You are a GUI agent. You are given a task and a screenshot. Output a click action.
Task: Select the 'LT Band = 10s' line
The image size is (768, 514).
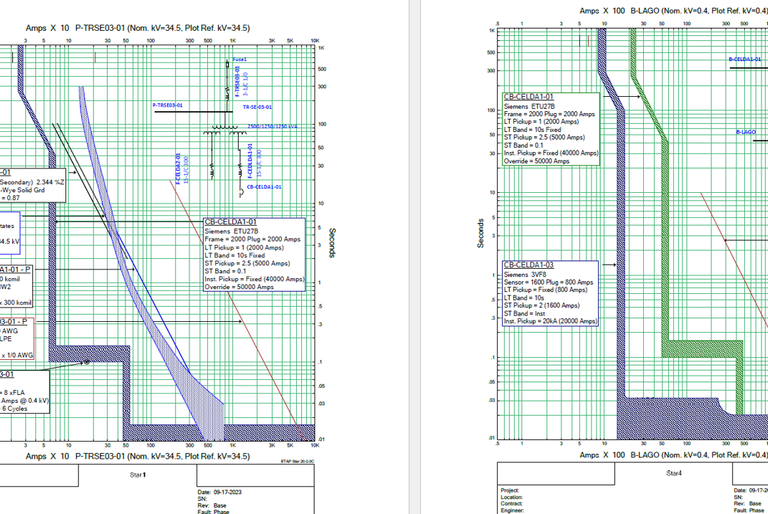(524, 297)
